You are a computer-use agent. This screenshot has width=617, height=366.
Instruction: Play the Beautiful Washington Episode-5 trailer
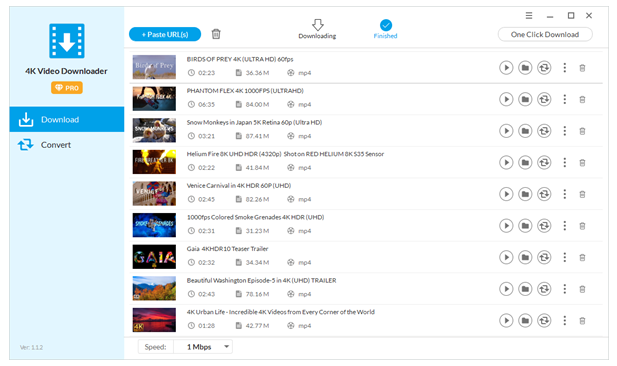coord(506,289)
